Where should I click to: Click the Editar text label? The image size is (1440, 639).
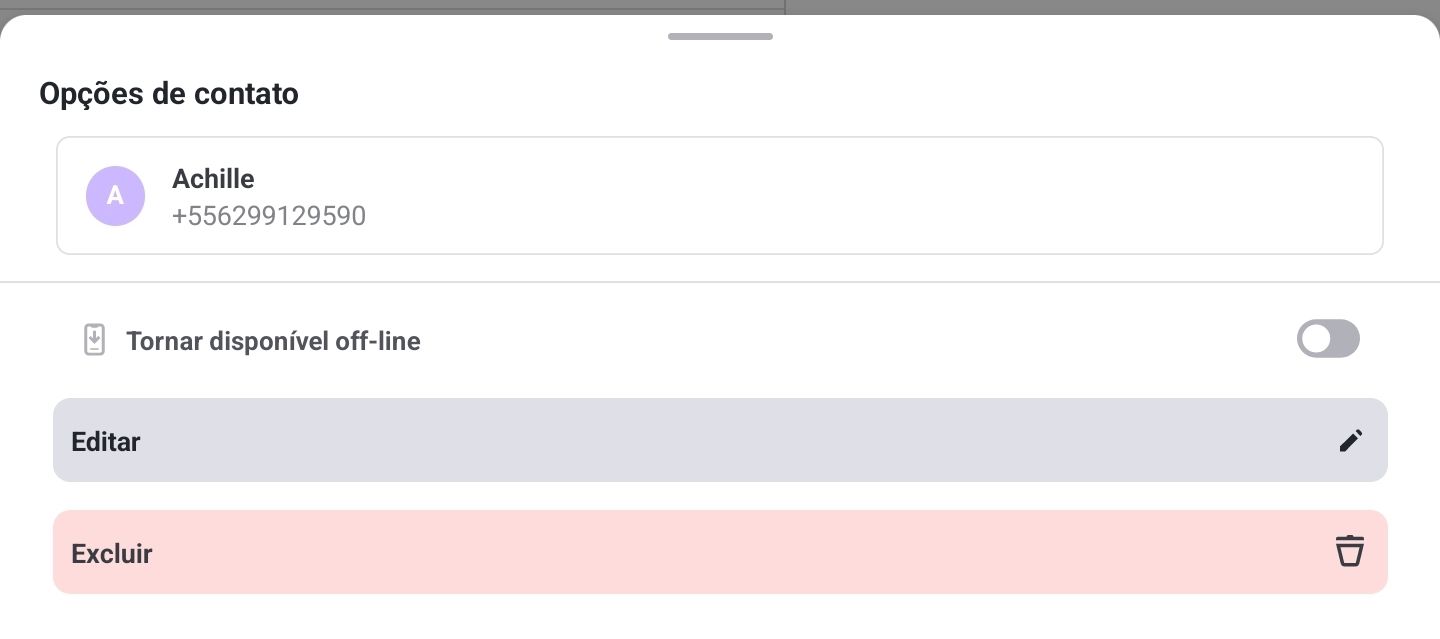pyautogui.click(x=106, y=441)
